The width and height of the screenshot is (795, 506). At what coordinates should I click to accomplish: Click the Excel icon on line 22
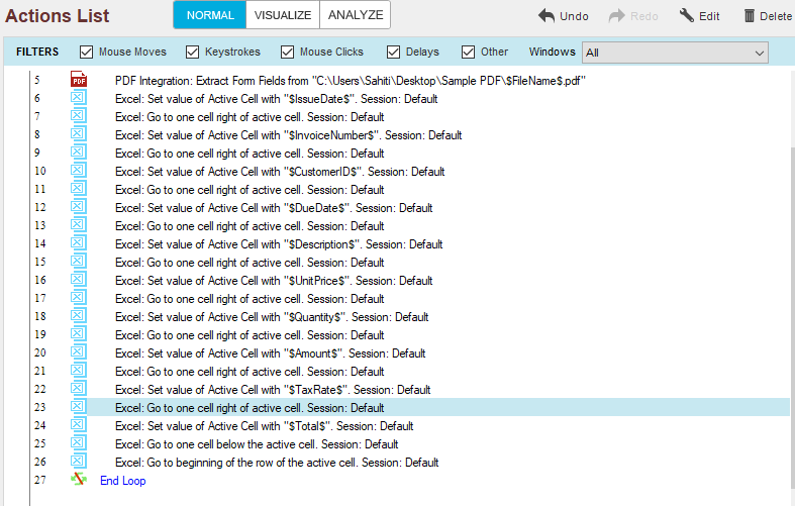78,389
